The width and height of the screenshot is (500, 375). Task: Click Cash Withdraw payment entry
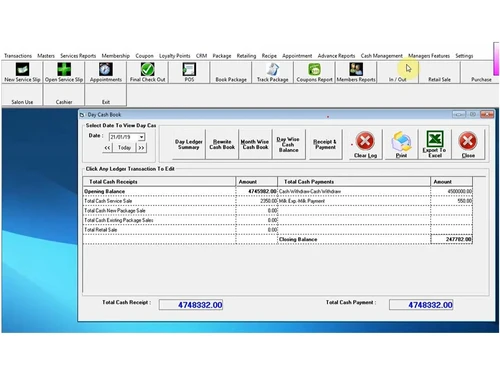point(354,191)
